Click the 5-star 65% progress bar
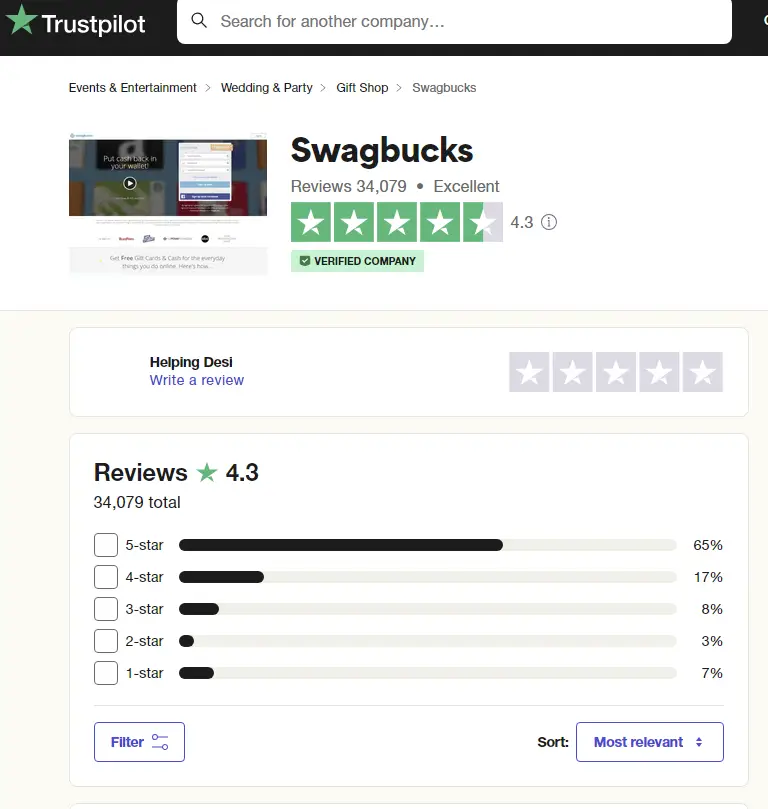This screenshot has width=768, height=809. click(428, 545)
